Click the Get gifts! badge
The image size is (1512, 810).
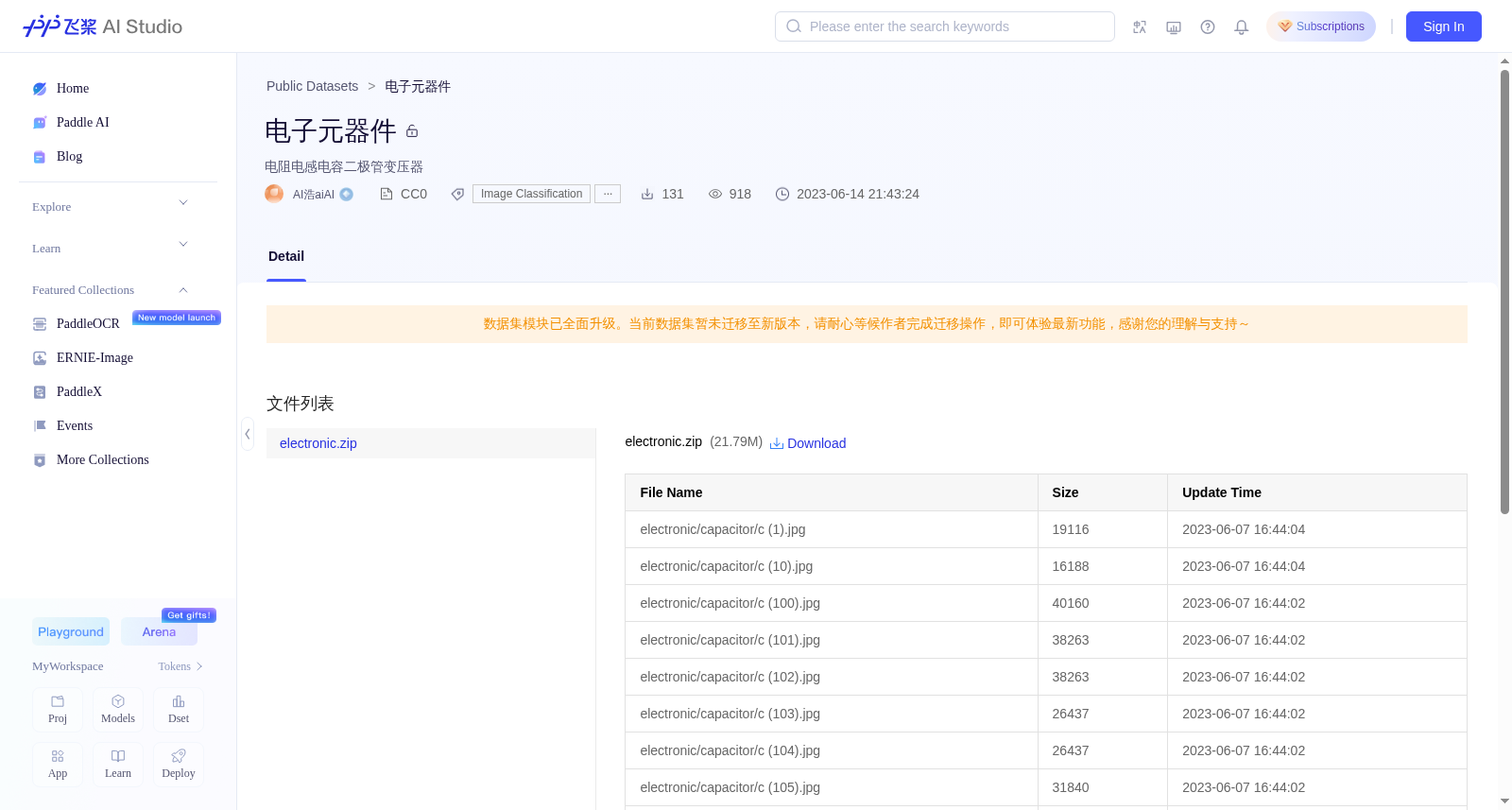coord(189,615)
